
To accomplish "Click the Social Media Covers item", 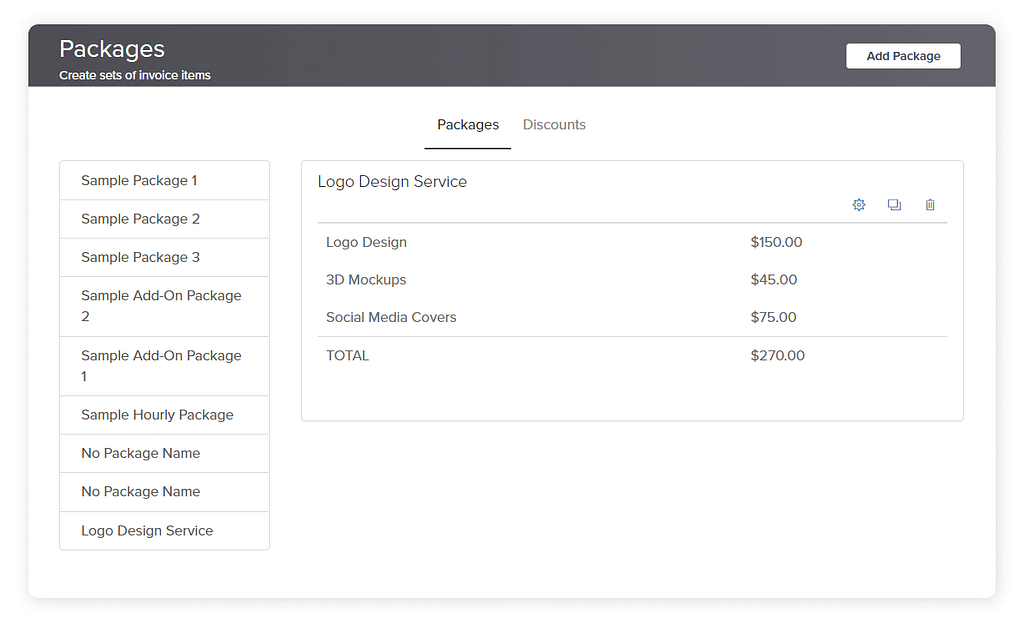I will [x=391, y=317].
